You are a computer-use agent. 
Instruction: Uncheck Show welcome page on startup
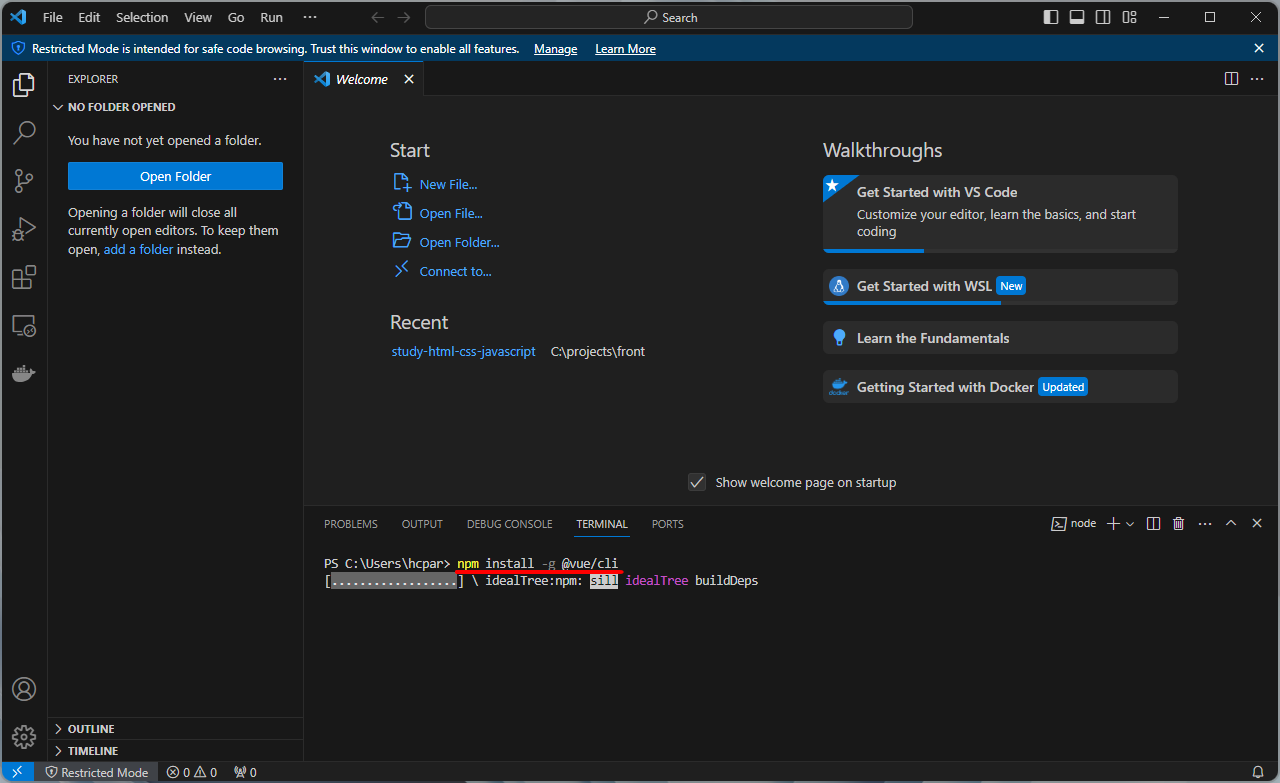[698, 482]
